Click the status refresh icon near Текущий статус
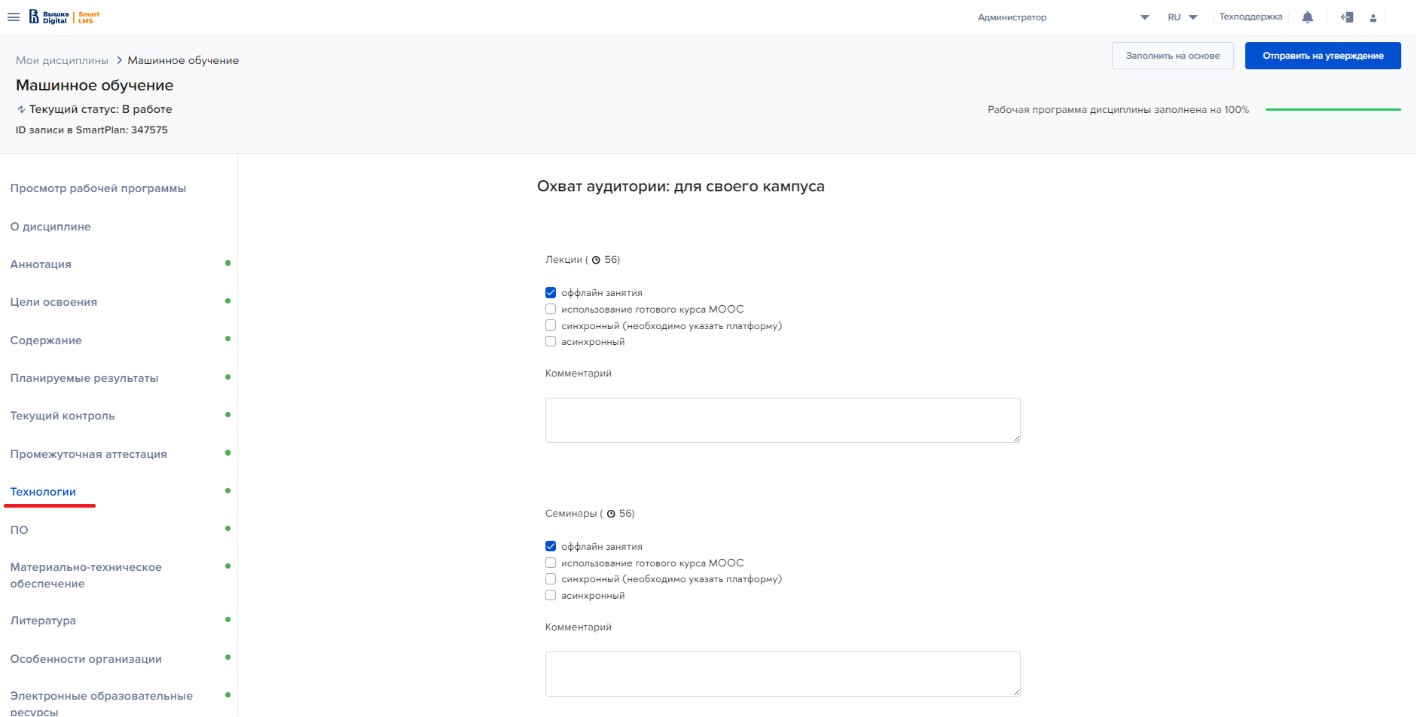The height and width of the screenshot is (717, 1426). (21, 109)
